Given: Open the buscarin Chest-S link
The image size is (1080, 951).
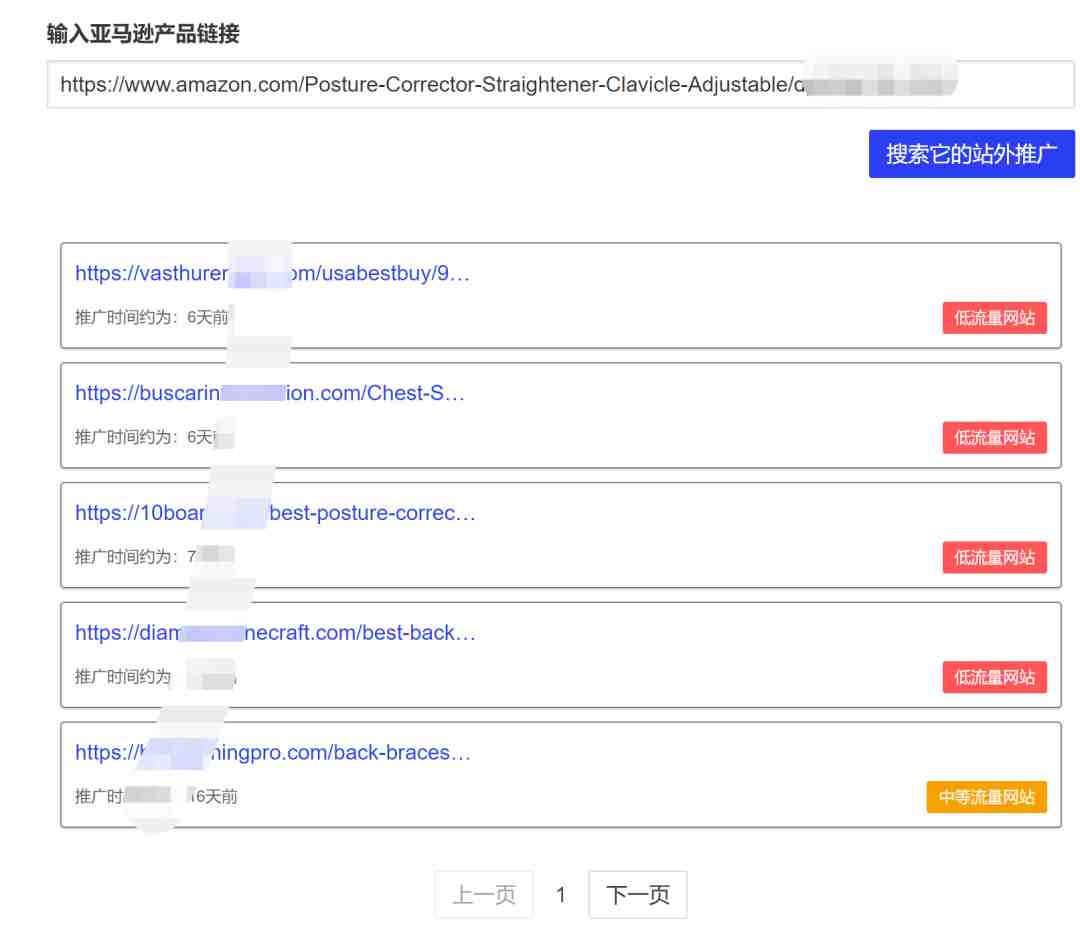Looking at the screenshot, I should (x=270, y=393).
